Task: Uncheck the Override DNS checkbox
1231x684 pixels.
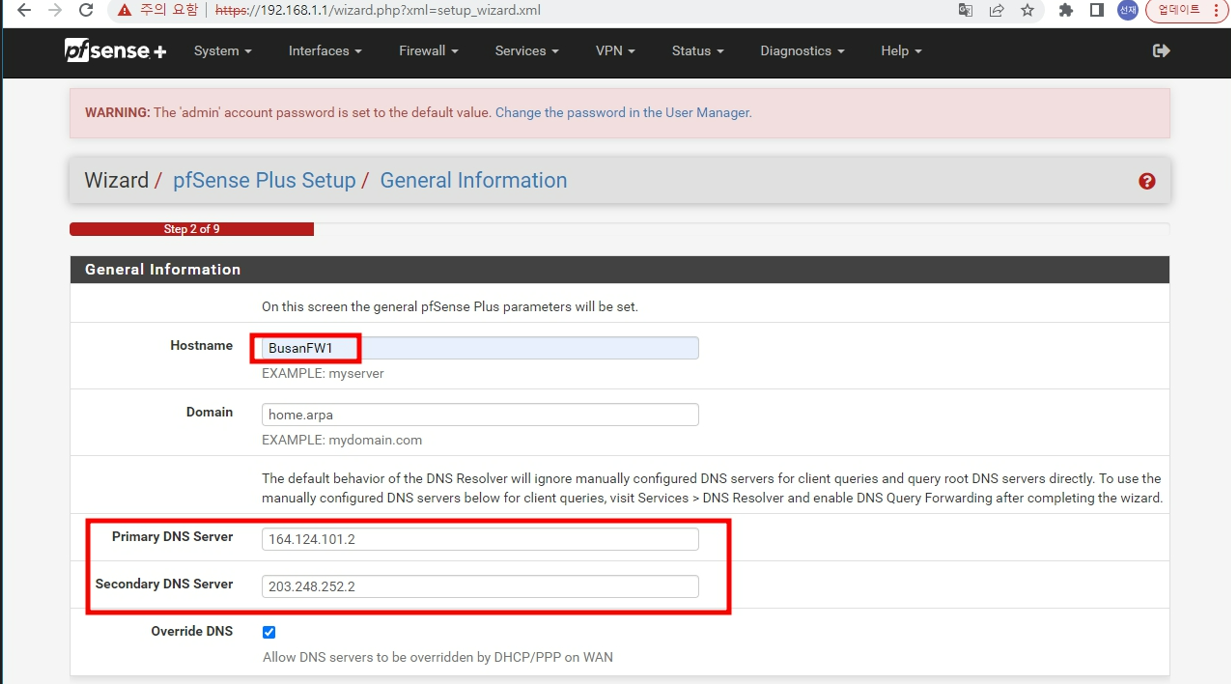Action: coord(269,632)
